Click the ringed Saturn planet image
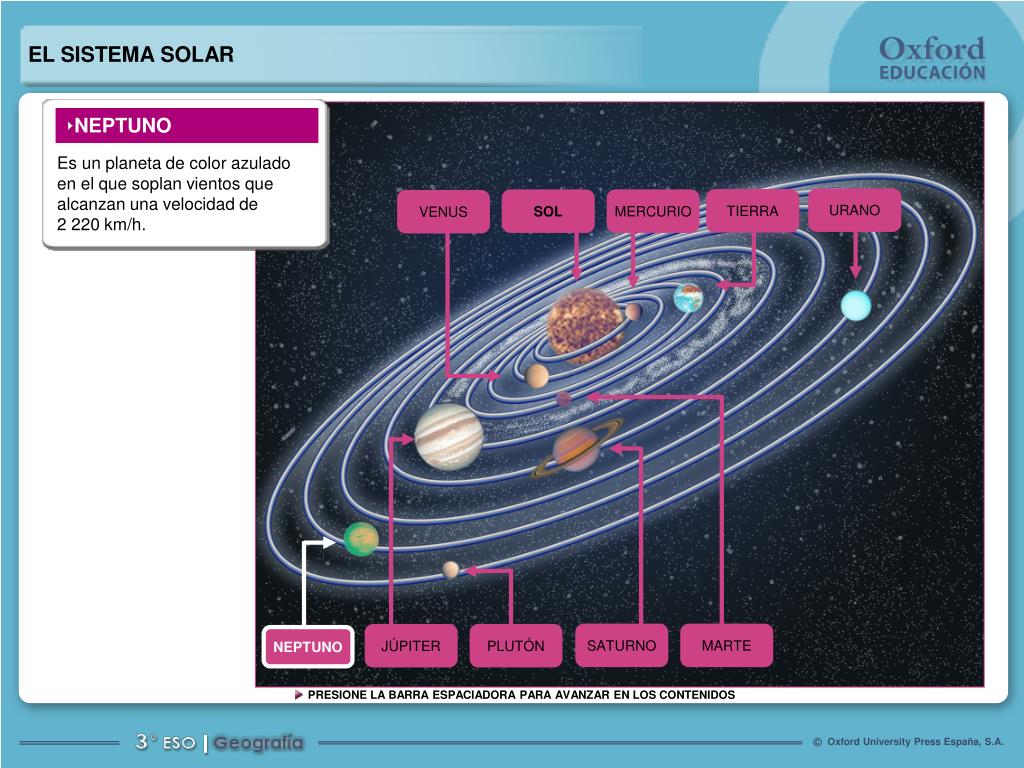 tap(577, 449)
